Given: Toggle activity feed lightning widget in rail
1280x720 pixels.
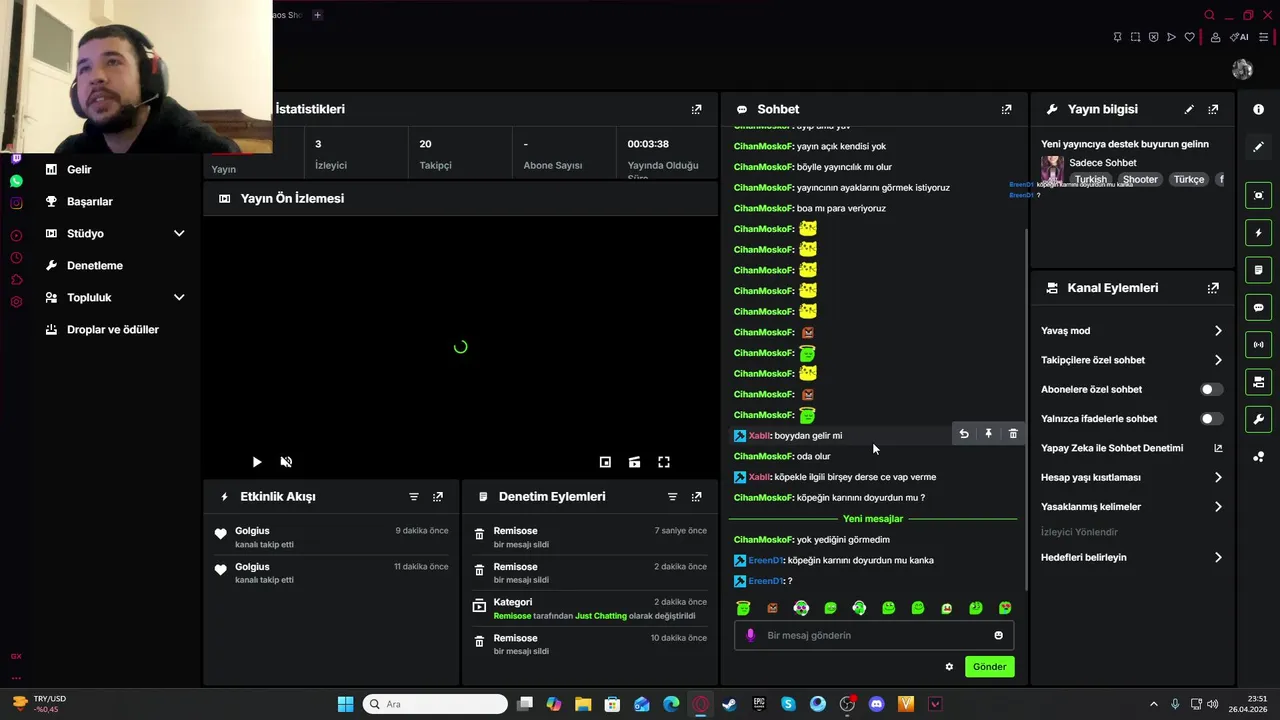Looking at the screenshot, I should (1258, 233).
